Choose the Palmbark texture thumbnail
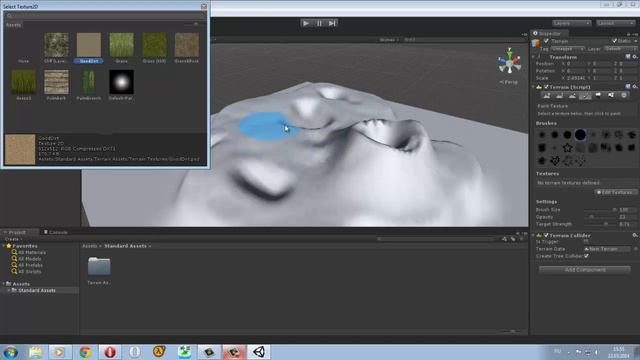 coord(56,82)
